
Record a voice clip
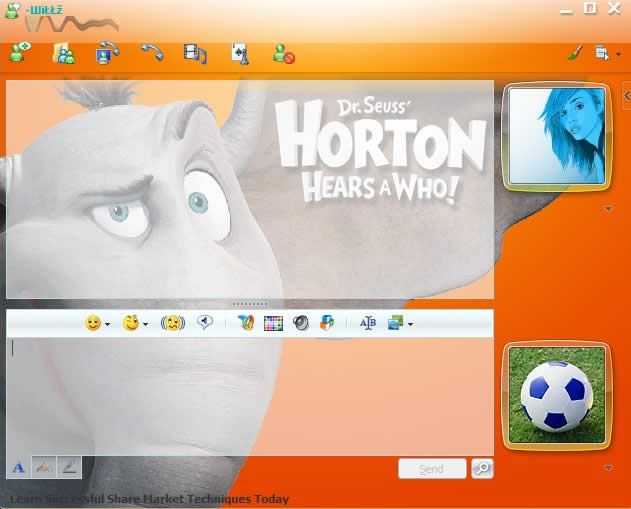pyautogui.click(x=205, y=322)
